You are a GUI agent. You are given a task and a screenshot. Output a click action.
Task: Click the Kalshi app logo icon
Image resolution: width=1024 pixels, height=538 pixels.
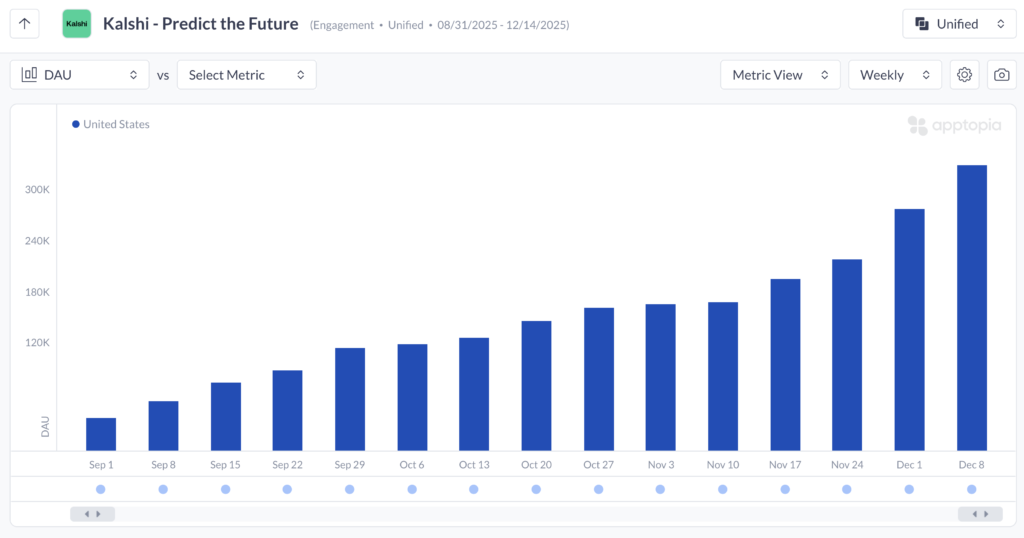[x=76, y=24]
